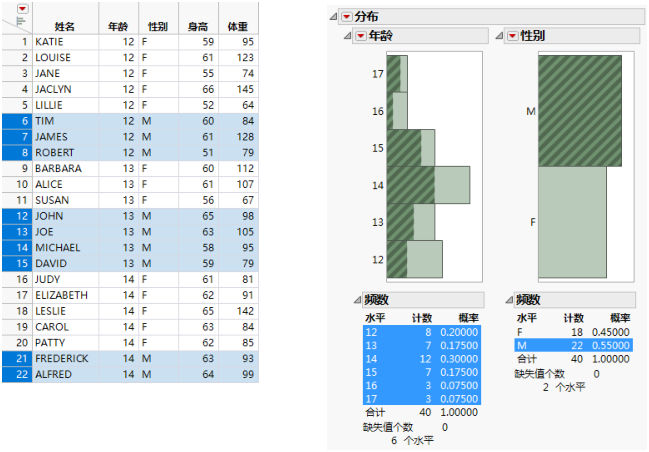649x452 pixels.
Task: Select the 身高 column header
Action: 198,18
